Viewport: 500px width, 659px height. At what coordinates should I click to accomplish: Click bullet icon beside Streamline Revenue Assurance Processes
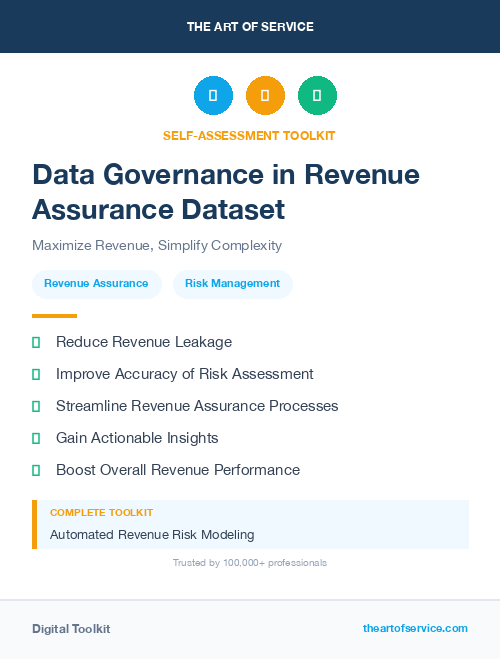(36, 406)
